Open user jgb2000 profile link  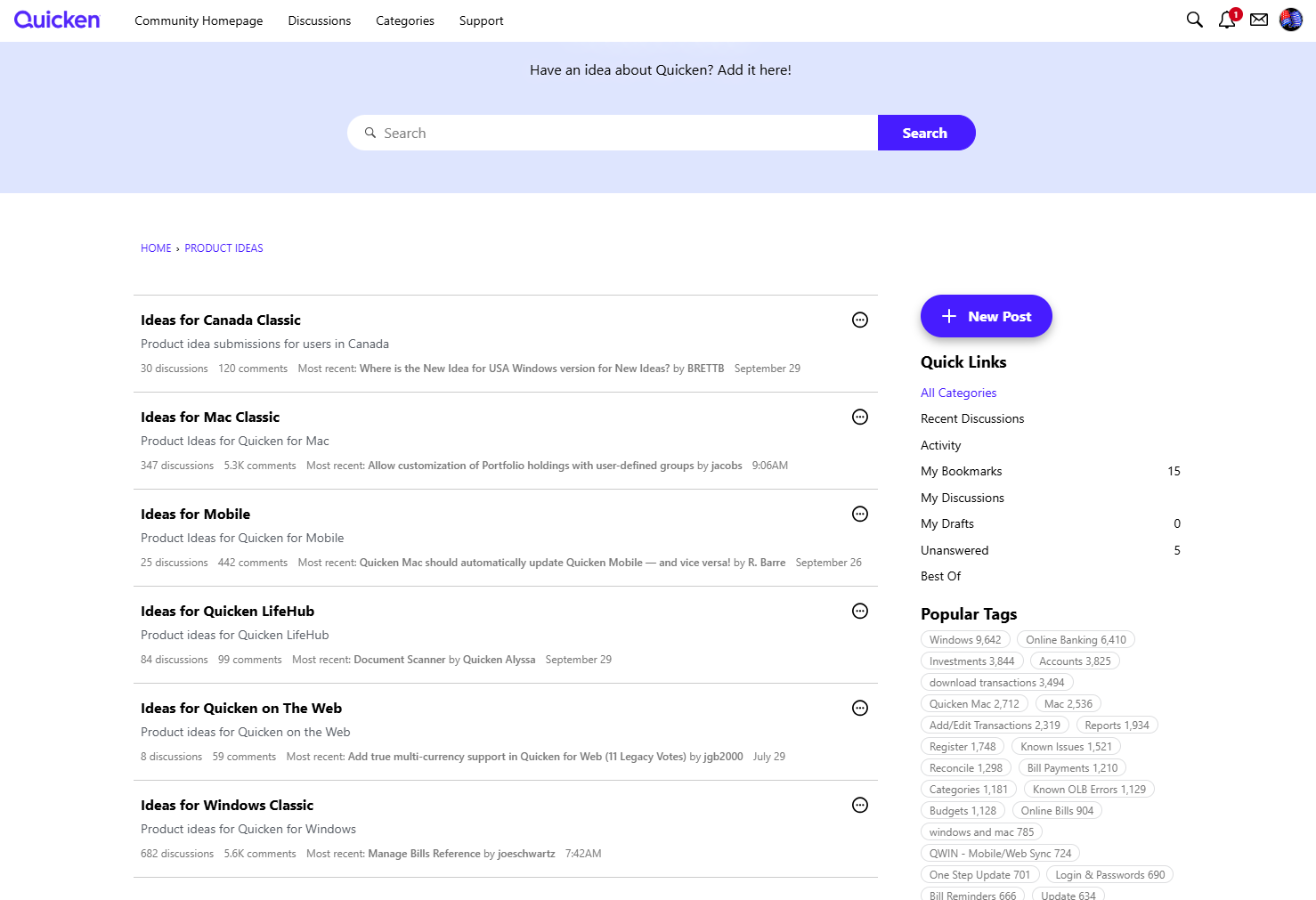[x=723, y=757]
